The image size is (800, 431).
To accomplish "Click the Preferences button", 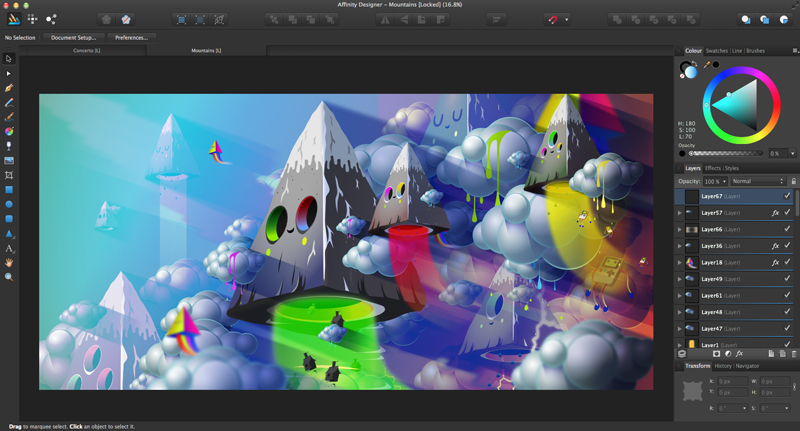I will tap(131, 37).
